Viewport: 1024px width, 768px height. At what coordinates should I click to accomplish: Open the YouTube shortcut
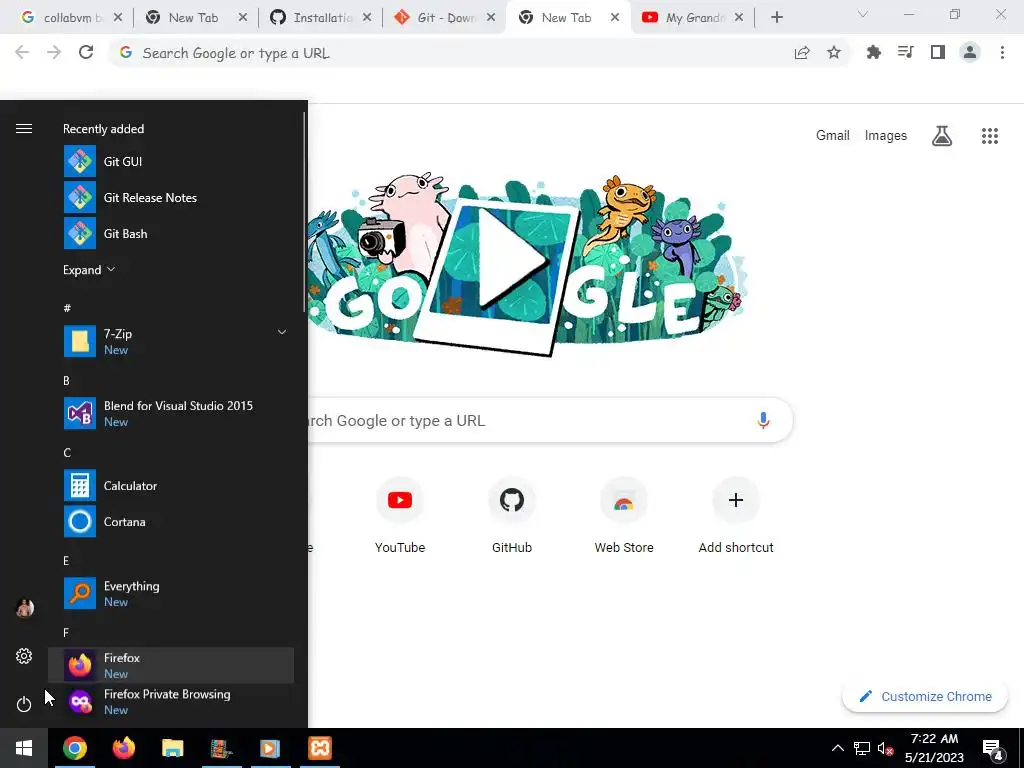(x=400, y=516)
